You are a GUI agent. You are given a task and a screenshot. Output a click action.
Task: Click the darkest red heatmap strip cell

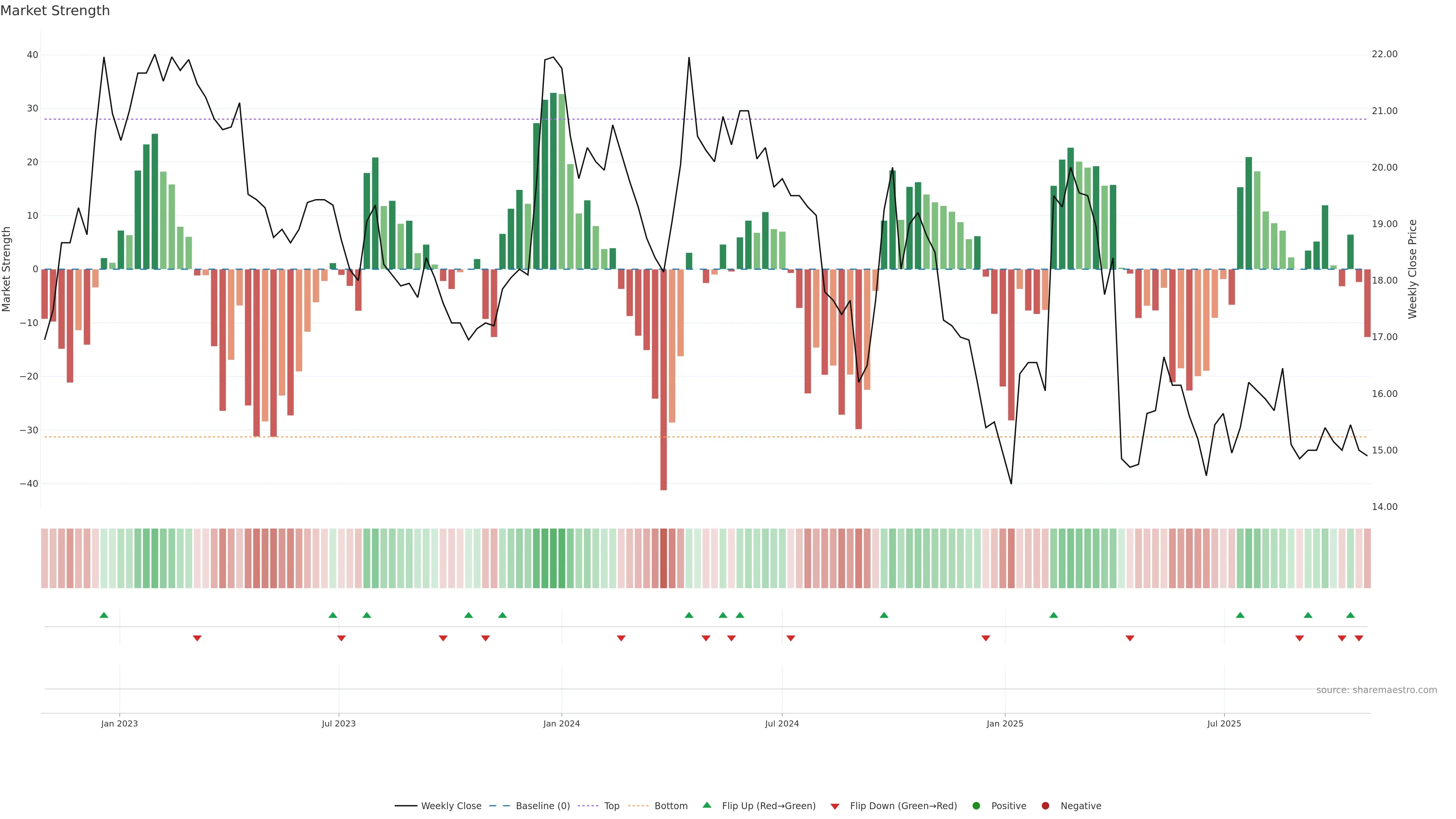pyautogui.click(x=664, y=559)
